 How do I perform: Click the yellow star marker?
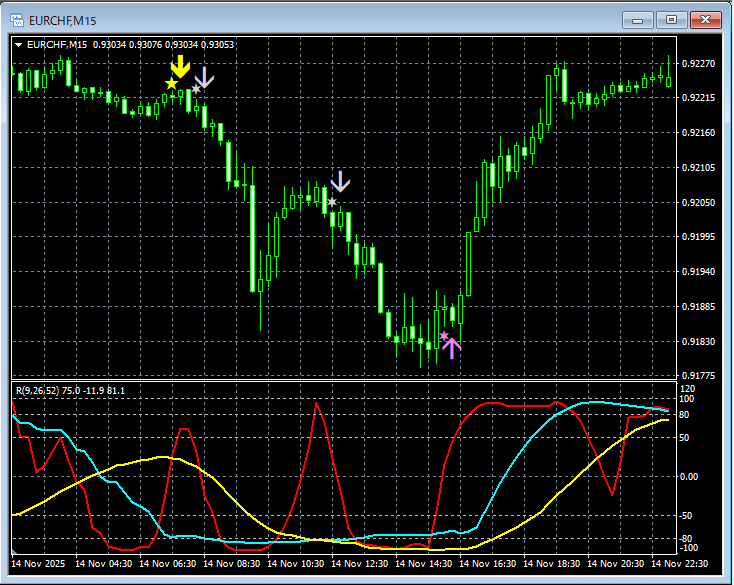(x=172, y=84)
